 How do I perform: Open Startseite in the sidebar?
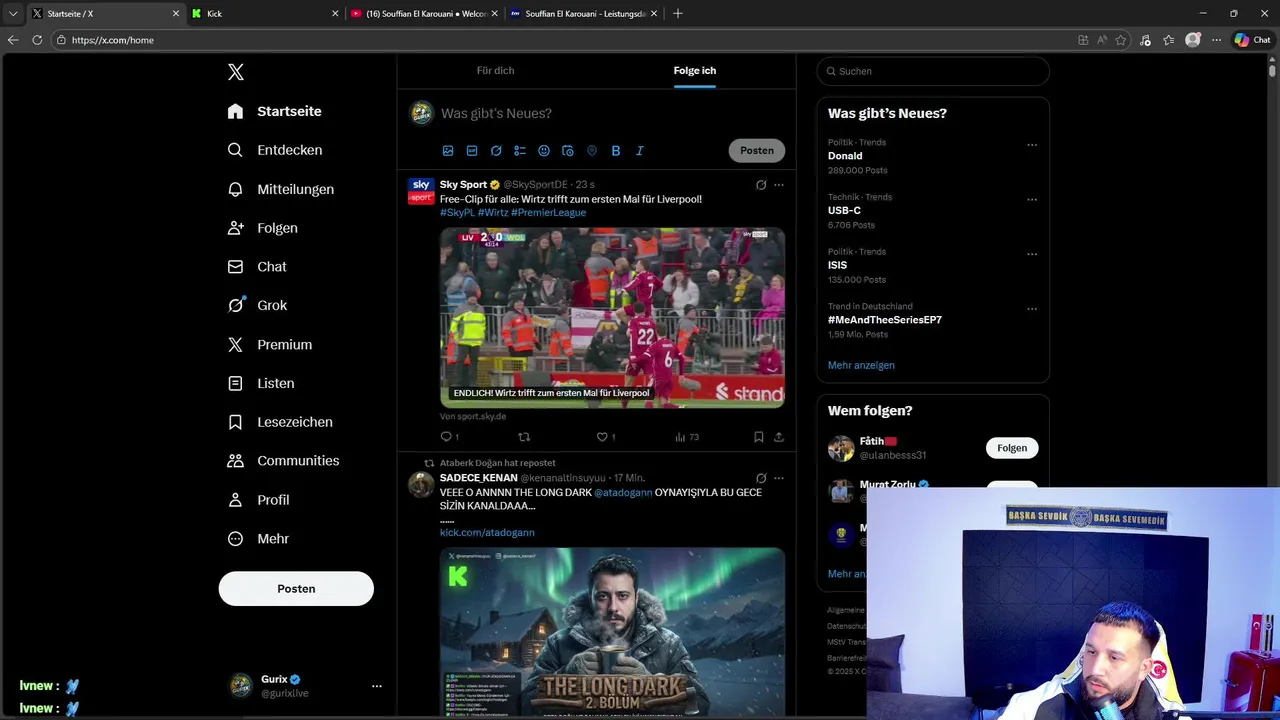click(274, 111)
